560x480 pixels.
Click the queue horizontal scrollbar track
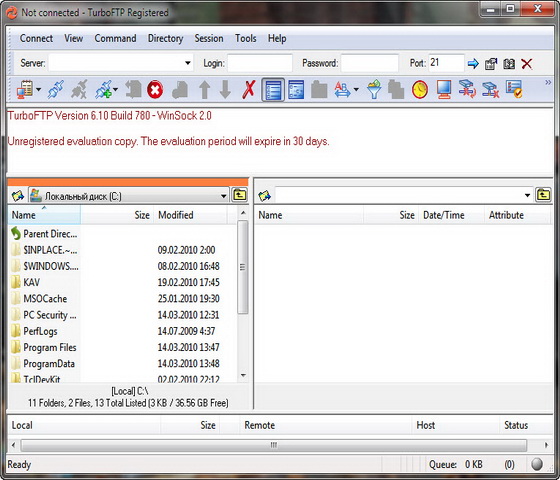pyautogui.click(x=274, y=445)
